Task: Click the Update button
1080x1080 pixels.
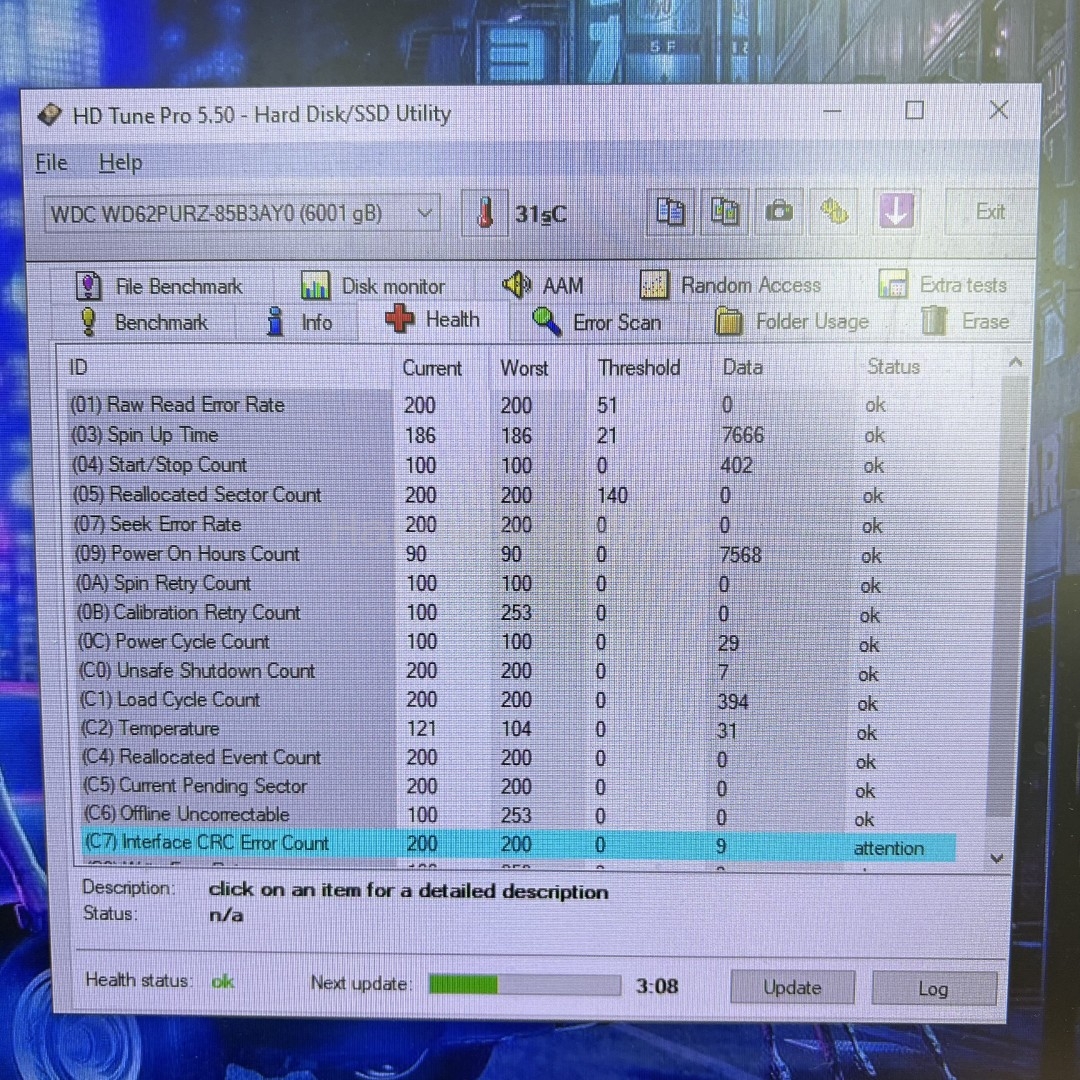Action: click(792, 988)
